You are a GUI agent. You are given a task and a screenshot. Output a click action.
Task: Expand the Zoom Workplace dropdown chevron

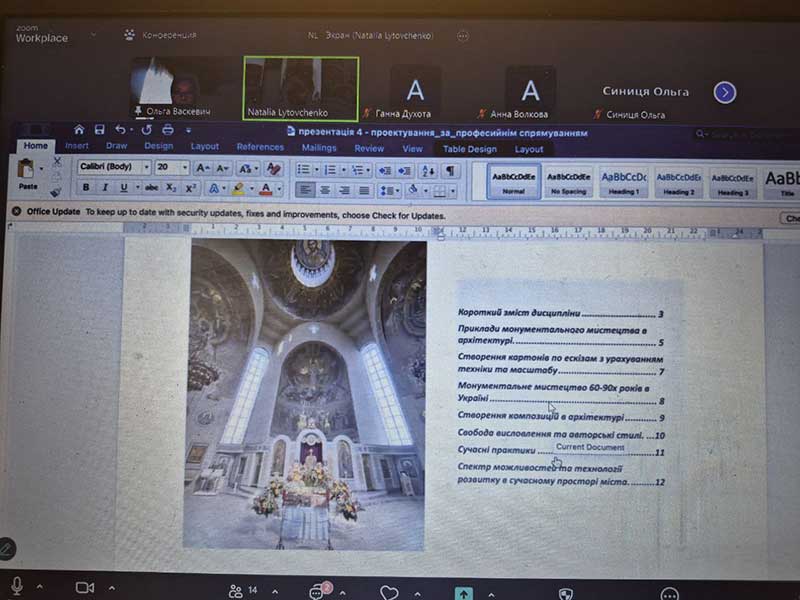[93, 35]
